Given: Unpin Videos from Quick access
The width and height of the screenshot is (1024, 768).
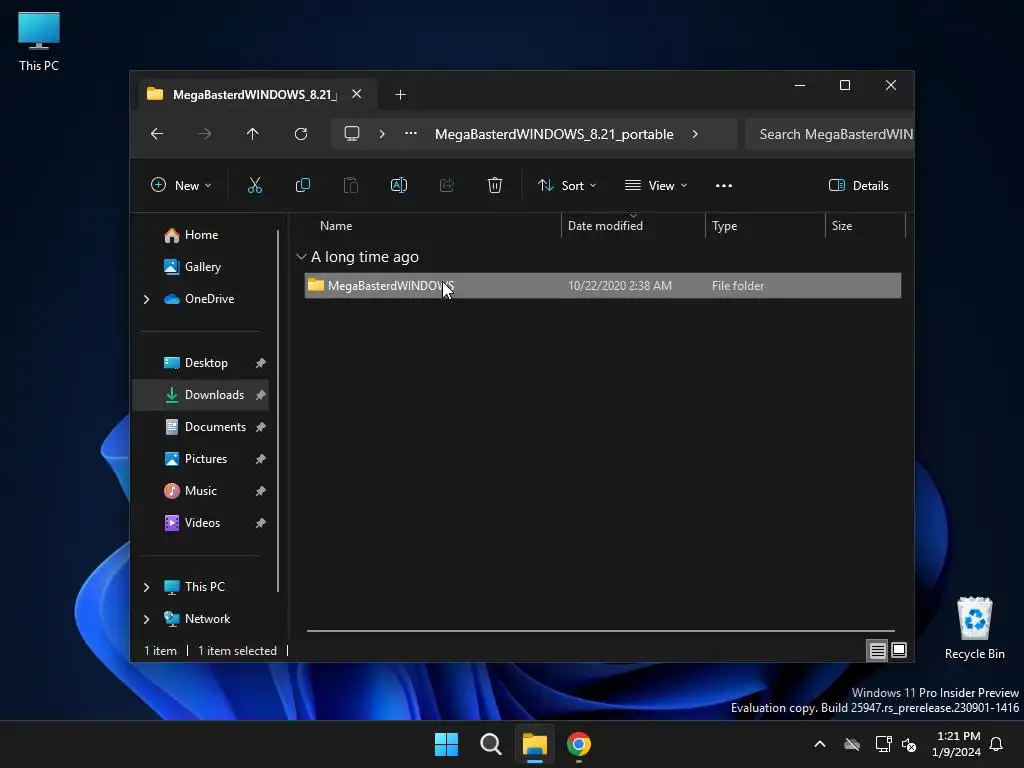Looking at the screenshot, I should [x=261, y=523].
